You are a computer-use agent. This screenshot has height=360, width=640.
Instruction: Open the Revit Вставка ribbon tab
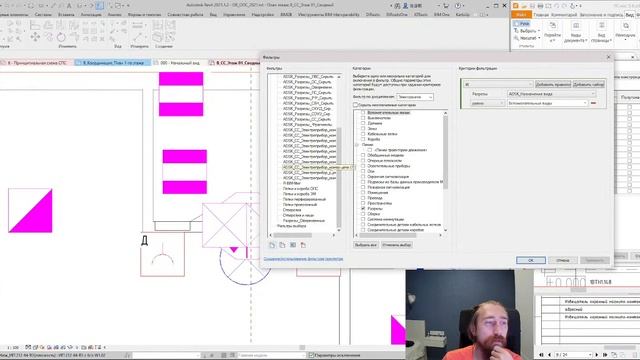point(66,15)
